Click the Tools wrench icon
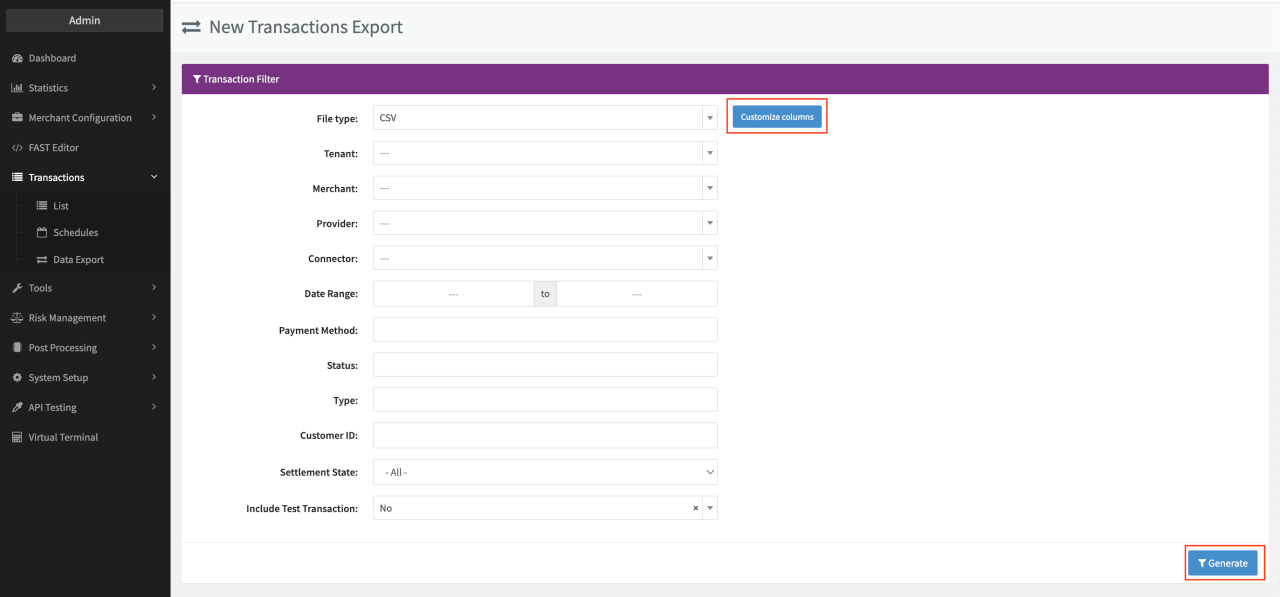The image size is (1280, 597). pos(17,288)
